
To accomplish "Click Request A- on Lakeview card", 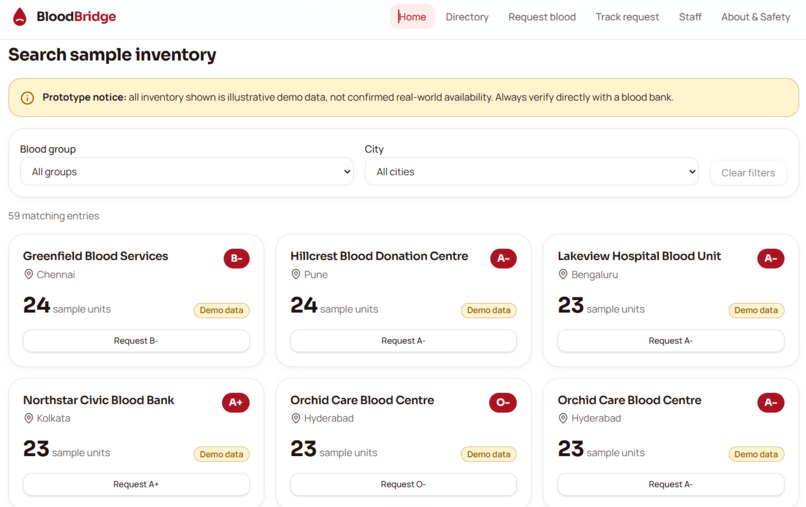I will tap(671, 341).
